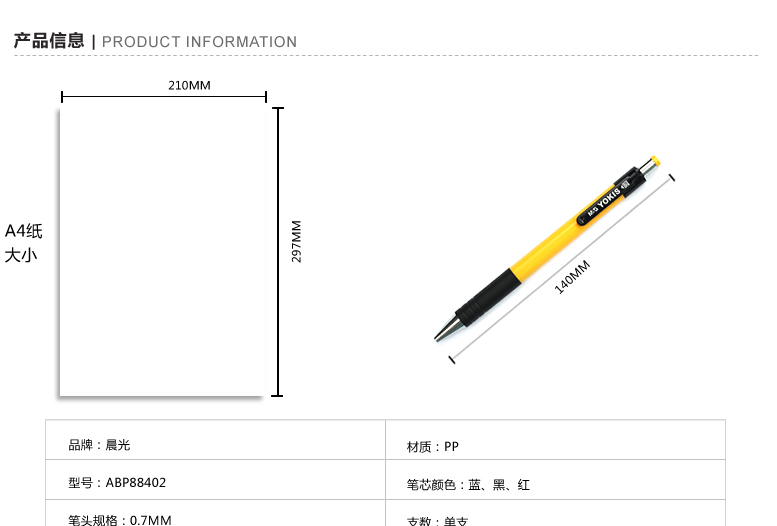Click the pen's black rubber grip
Viewport: 777px width, 526px height.
coord(488,297)
